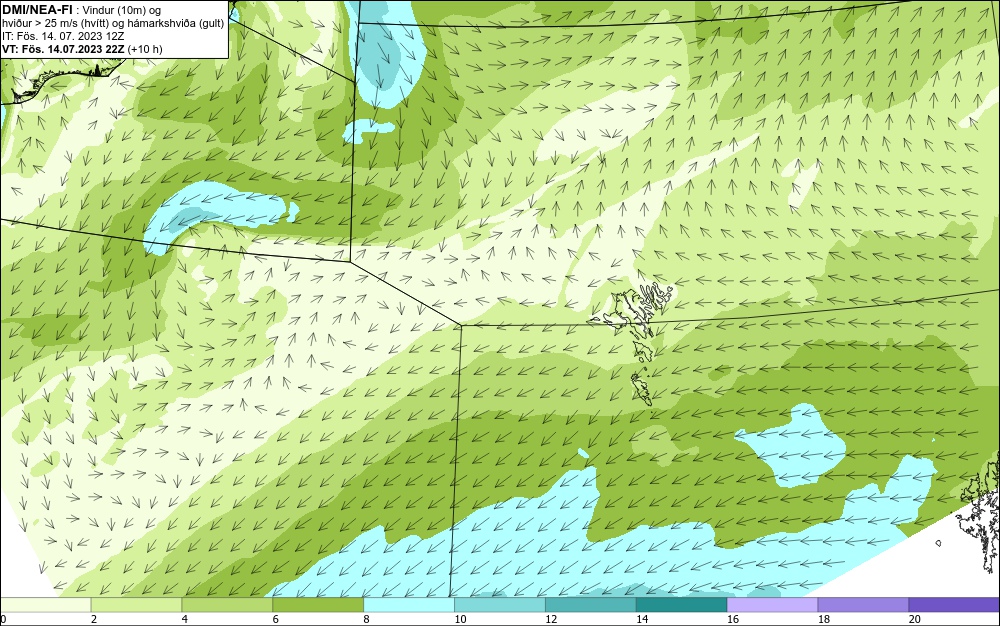Click the legend scale value 18
The image size is (1000, 626).
[x=824, y=619]
